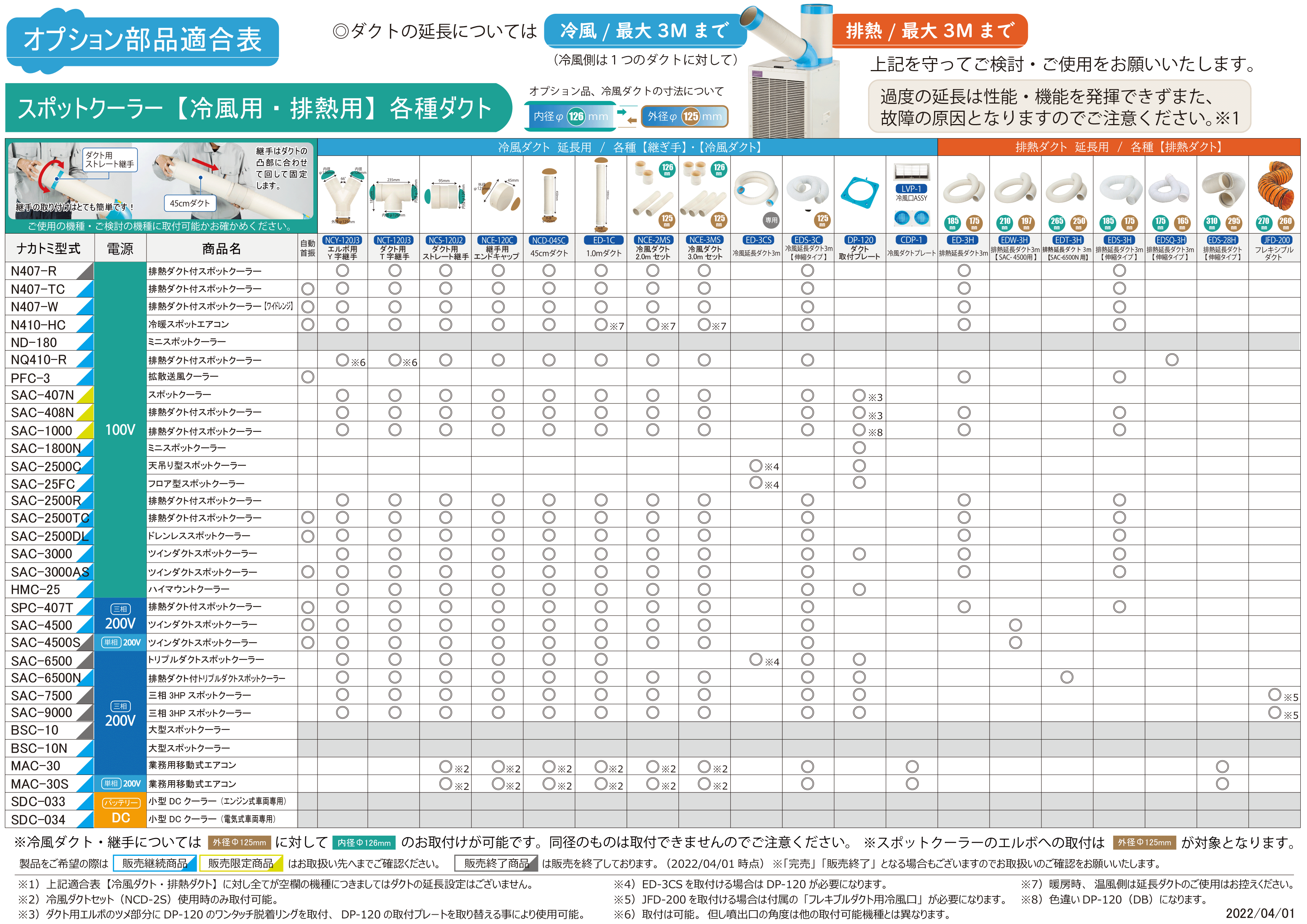Click footnote ※4 about ED-3CS and DP-120
The height and width of the screenshot is (924, 1307).
pos(751,885)
